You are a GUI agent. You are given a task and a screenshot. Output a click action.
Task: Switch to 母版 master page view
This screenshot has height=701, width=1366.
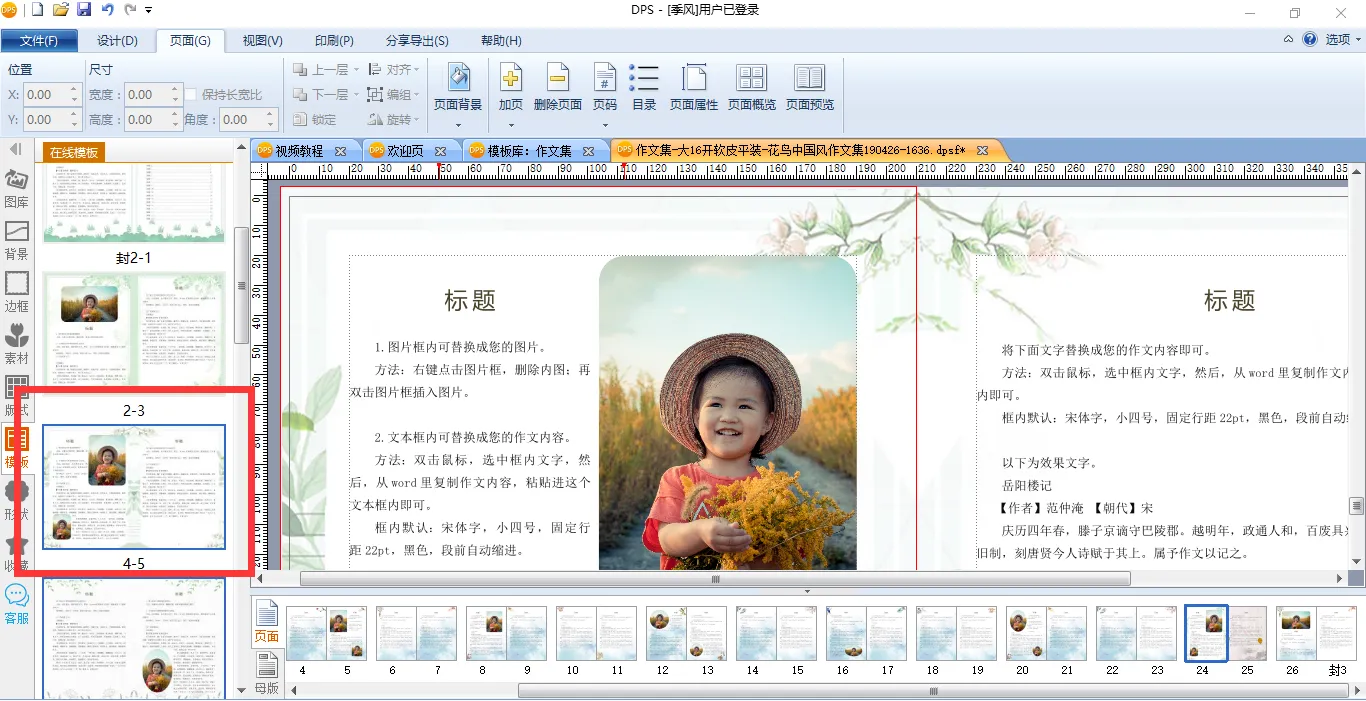(x=267, y=671)
